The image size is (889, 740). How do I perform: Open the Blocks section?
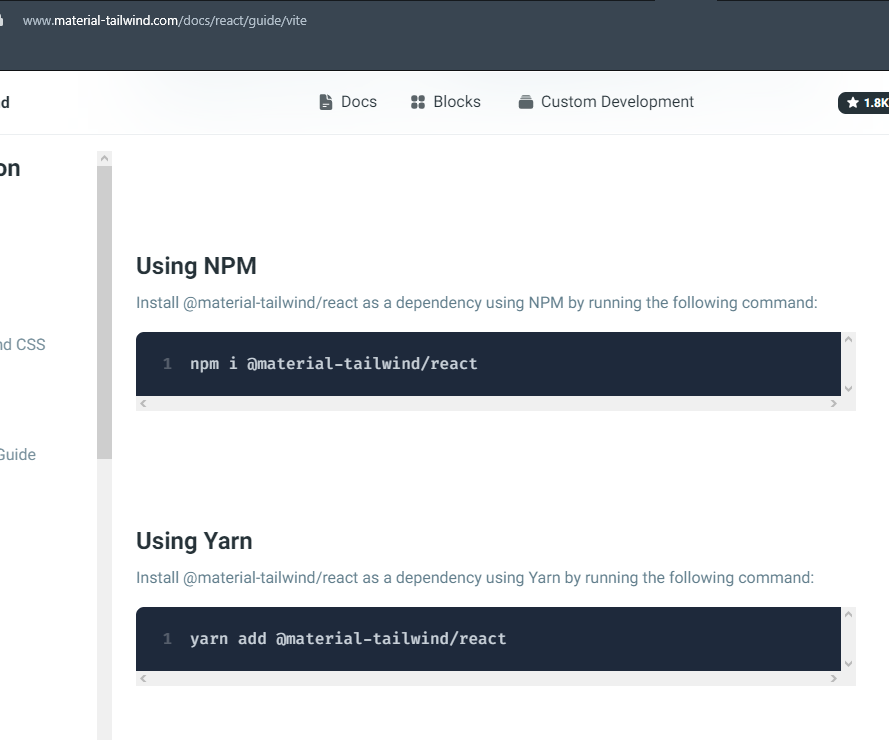click(x=456, y=101)
